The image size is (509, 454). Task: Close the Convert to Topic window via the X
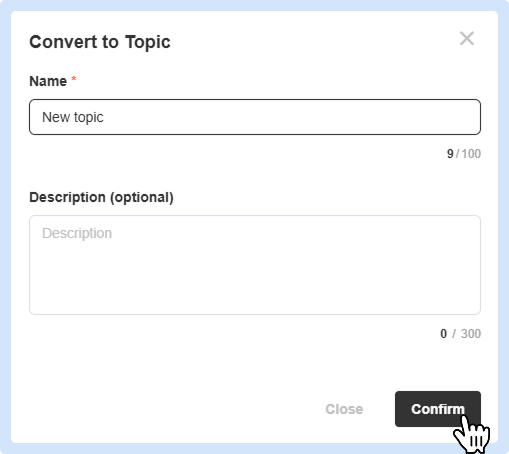[x=467, y=38]
